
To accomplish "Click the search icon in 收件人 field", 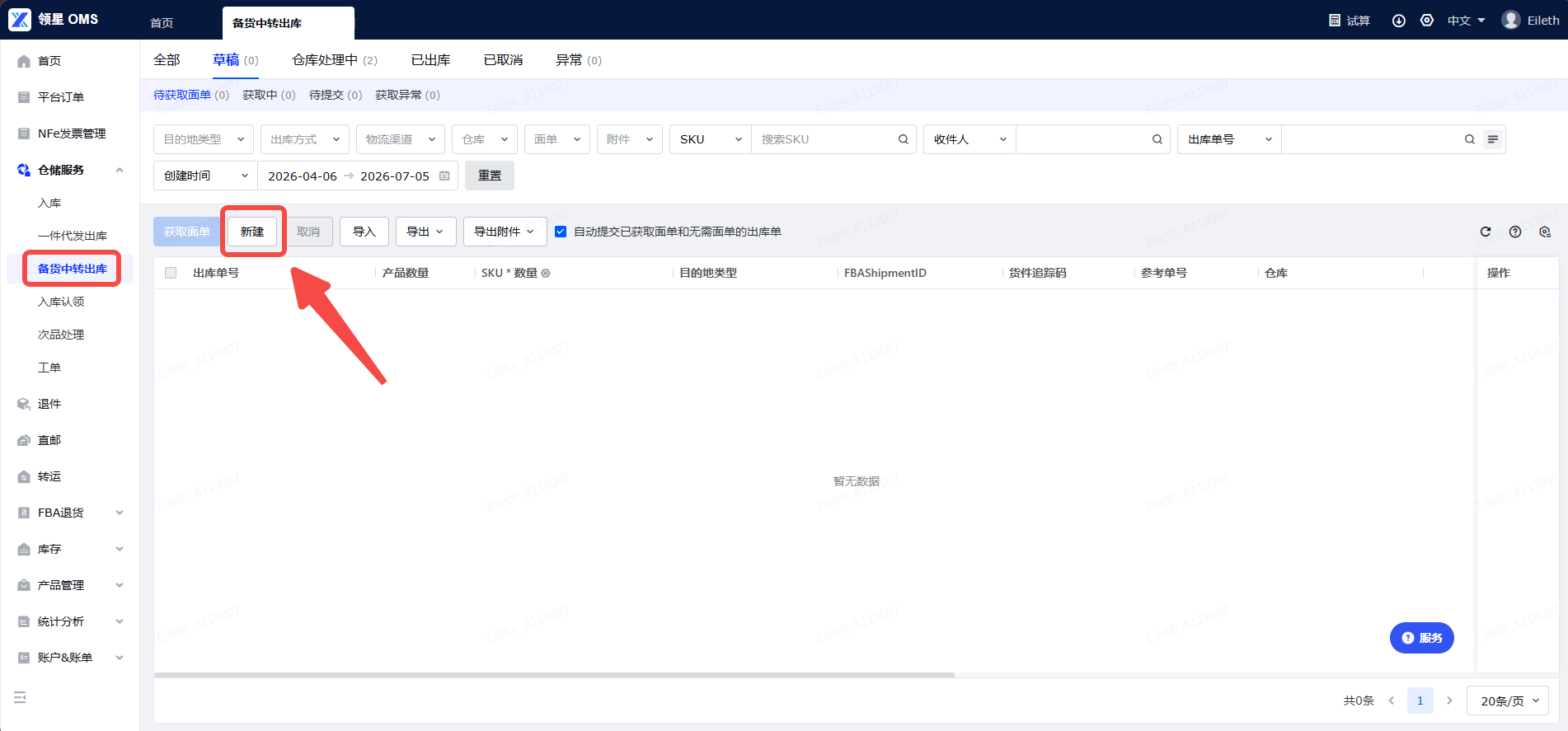I will (1157, 139).
